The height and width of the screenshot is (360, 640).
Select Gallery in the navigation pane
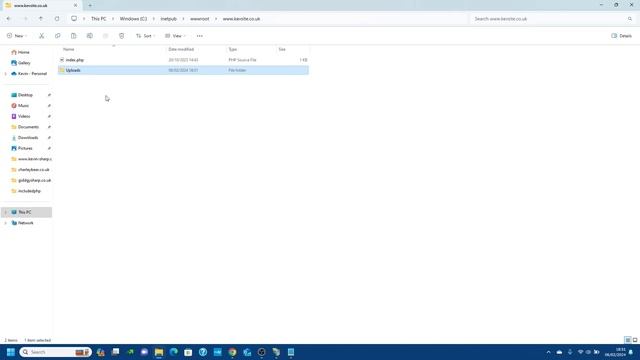pos(24,63)
